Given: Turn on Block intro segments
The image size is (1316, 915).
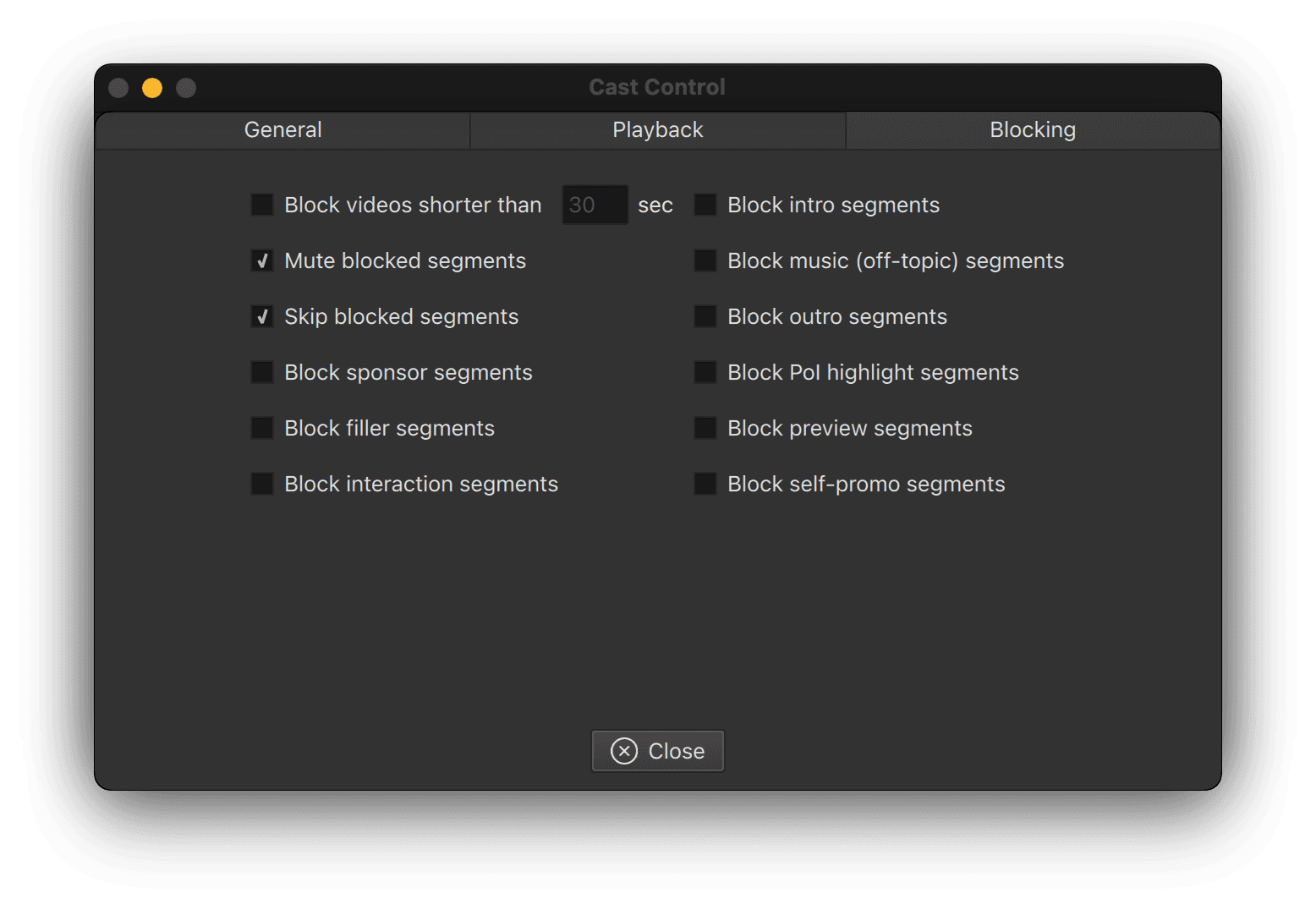Looking at the screenshot, I should [705, 205].
